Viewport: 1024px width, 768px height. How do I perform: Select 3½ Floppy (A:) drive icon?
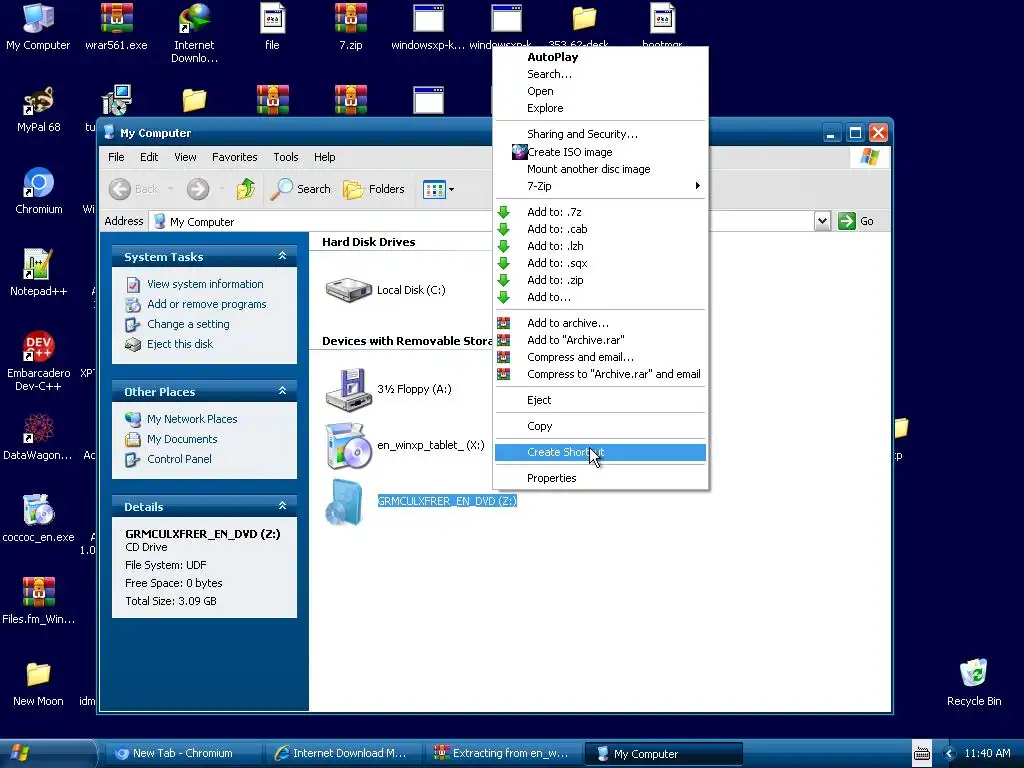coord(349,390)
